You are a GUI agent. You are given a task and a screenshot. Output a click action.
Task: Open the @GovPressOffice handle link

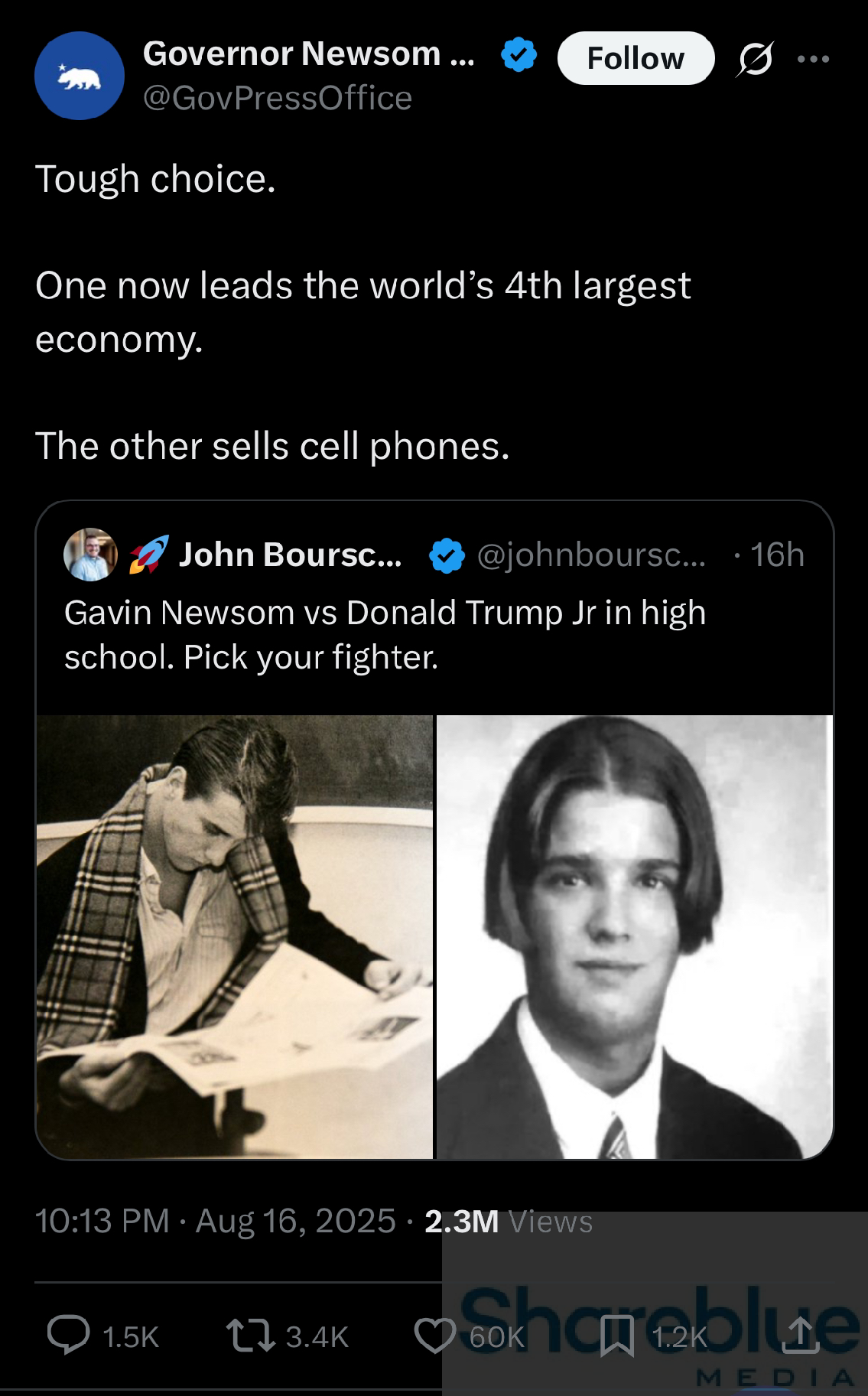278,98
